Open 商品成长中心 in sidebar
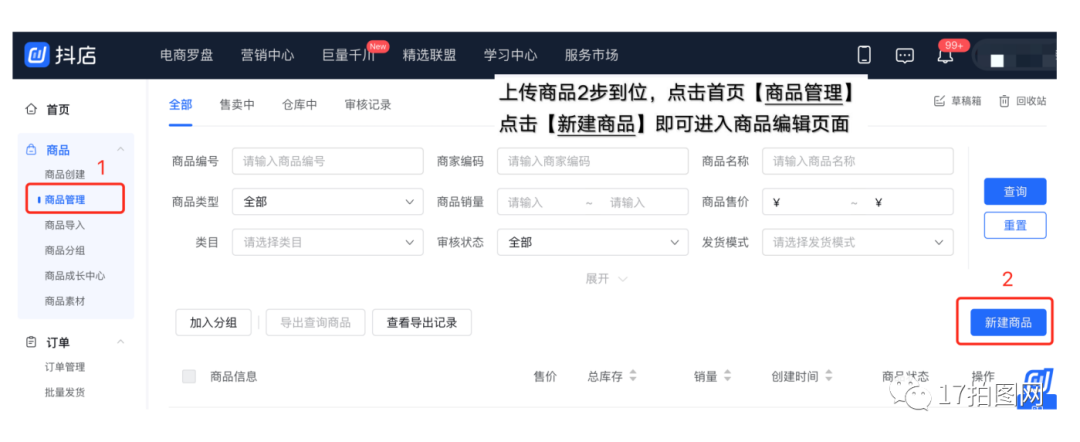This screenshot has width=1080, height=442. click(x=75, y=275)
